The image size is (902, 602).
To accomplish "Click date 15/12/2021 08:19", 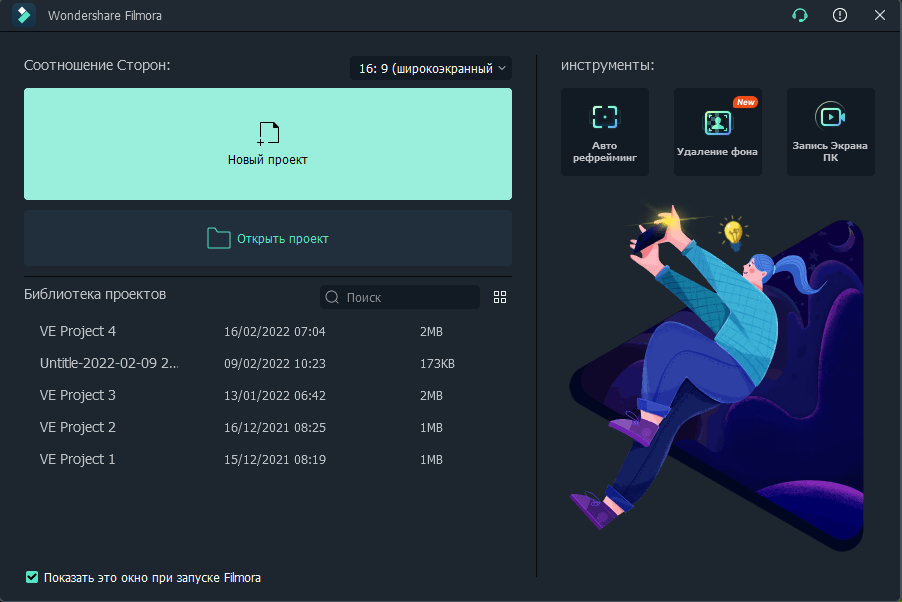I will [x=274, y=459].
